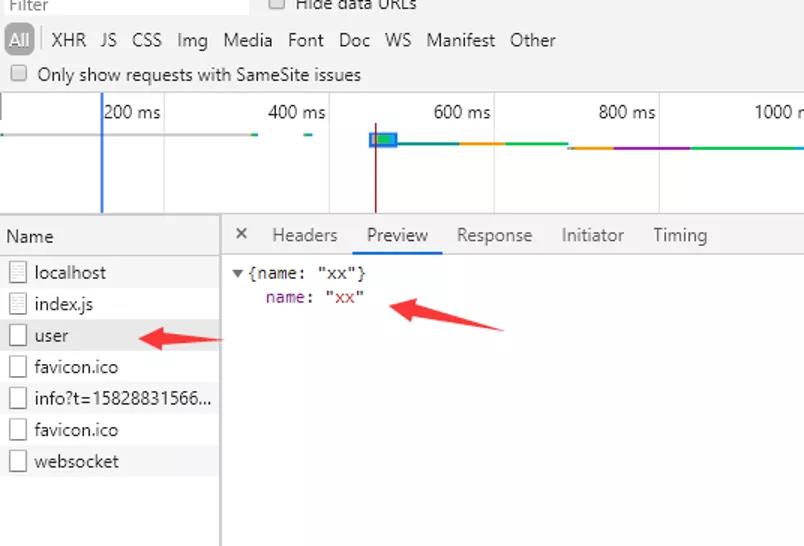Click the file icon next to localhost
804x546 pixels.
[17, 272]
